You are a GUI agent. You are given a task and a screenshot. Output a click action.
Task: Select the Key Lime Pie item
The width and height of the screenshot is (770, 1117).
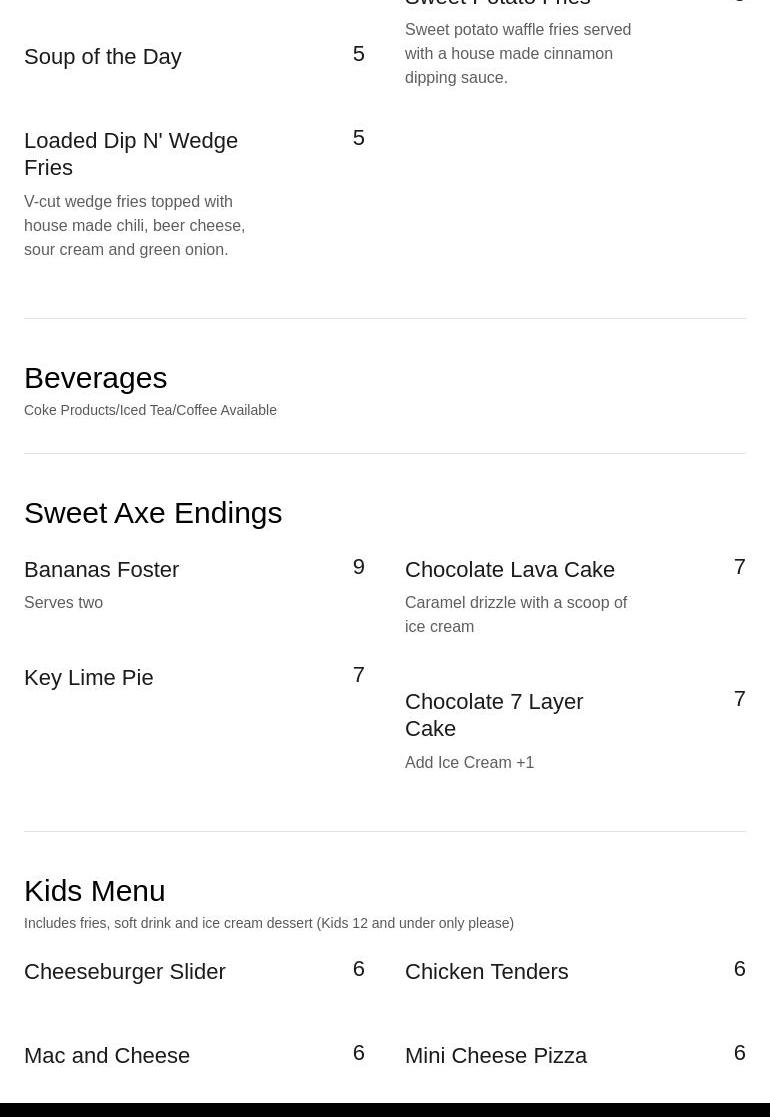click(x=88, y=677)
